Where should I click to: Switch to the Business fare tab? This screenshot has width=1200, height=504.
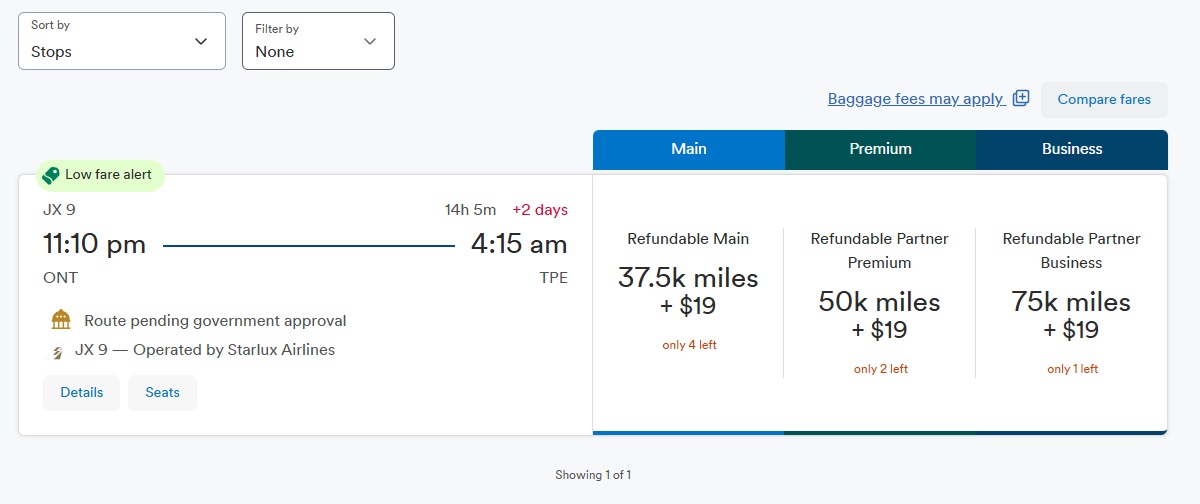1072,149
